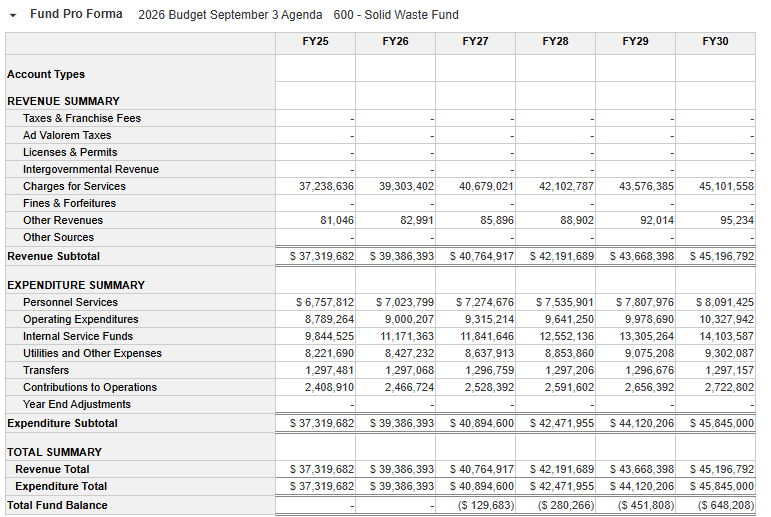
Task: Select the Personnel Services row label
Action: pyautogui.click(x=70, y=302)
